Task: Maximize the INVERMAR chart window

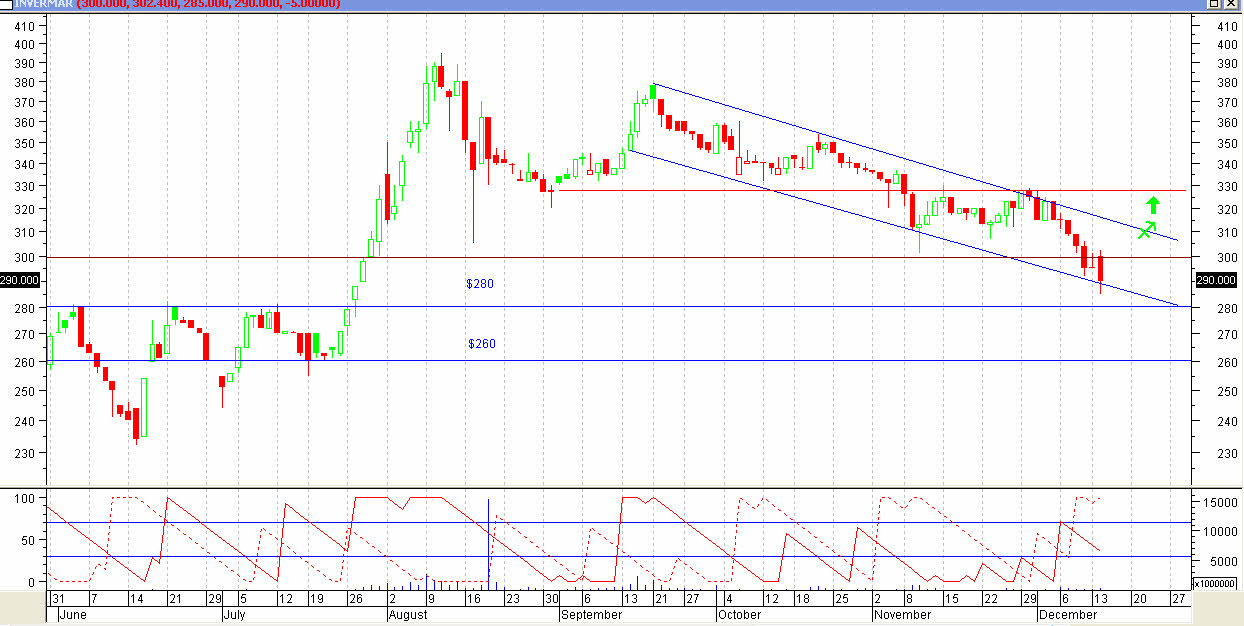Action: pyautogui.click(x=1214, y=4)
